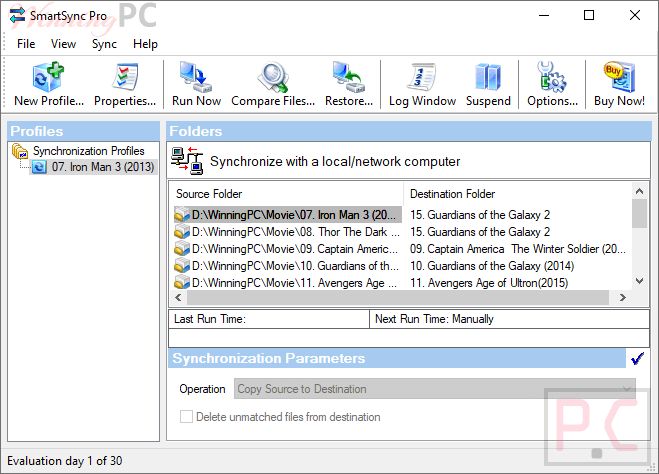659x474 pixels.
Task: Click destination 09. Captain America The Winter Soldier
Action: tap(518, 249)
